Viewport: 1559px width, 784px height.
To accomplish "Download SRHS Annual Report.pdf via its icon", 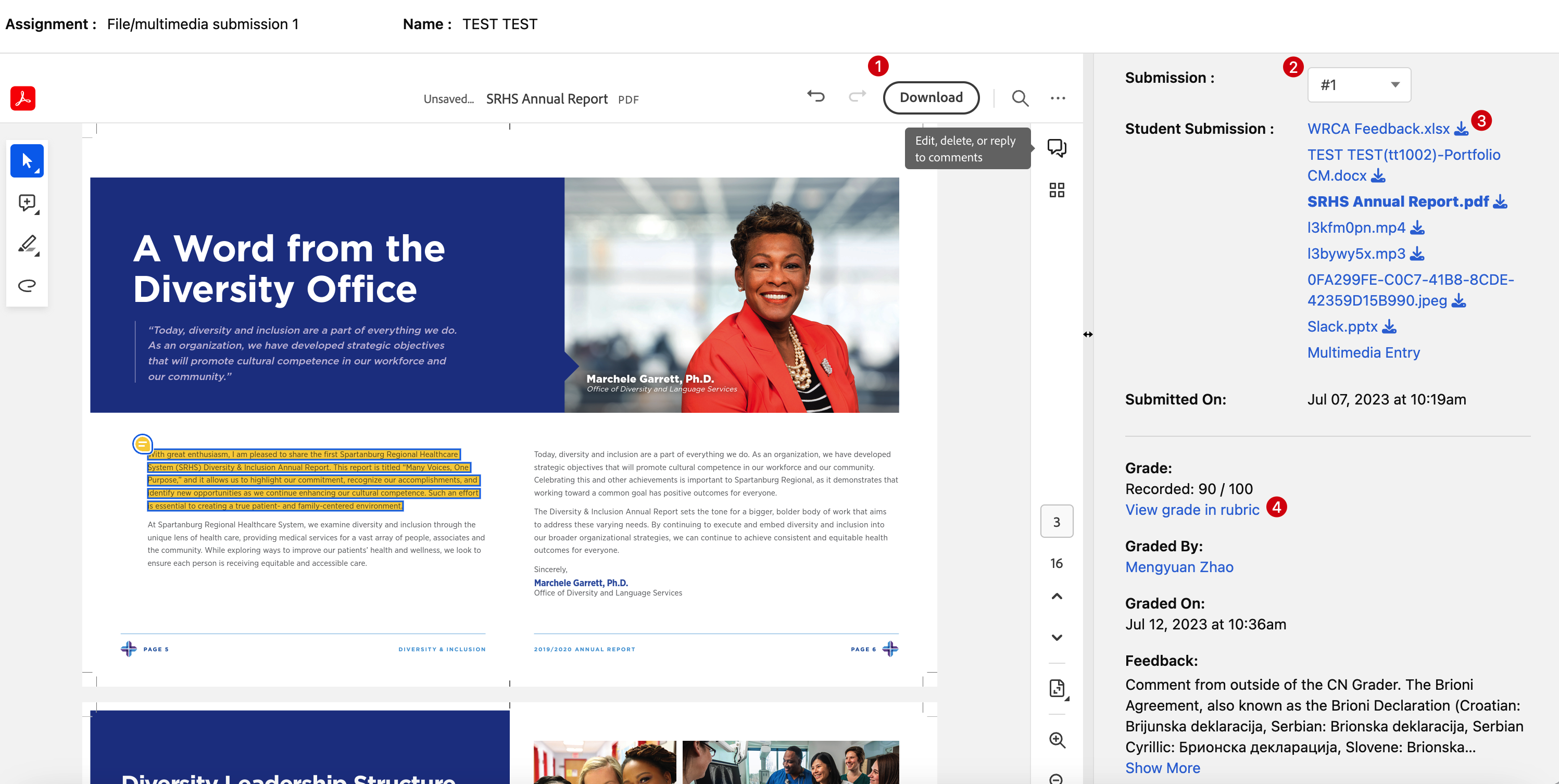I will pyautogui.click(x=1500, y=201).
